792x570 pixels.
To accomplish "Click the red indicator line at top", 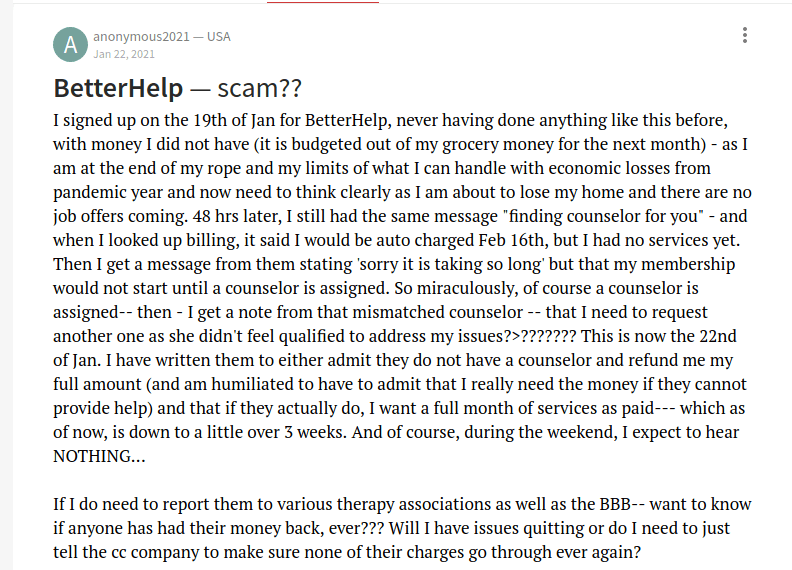I will (323, 2).
